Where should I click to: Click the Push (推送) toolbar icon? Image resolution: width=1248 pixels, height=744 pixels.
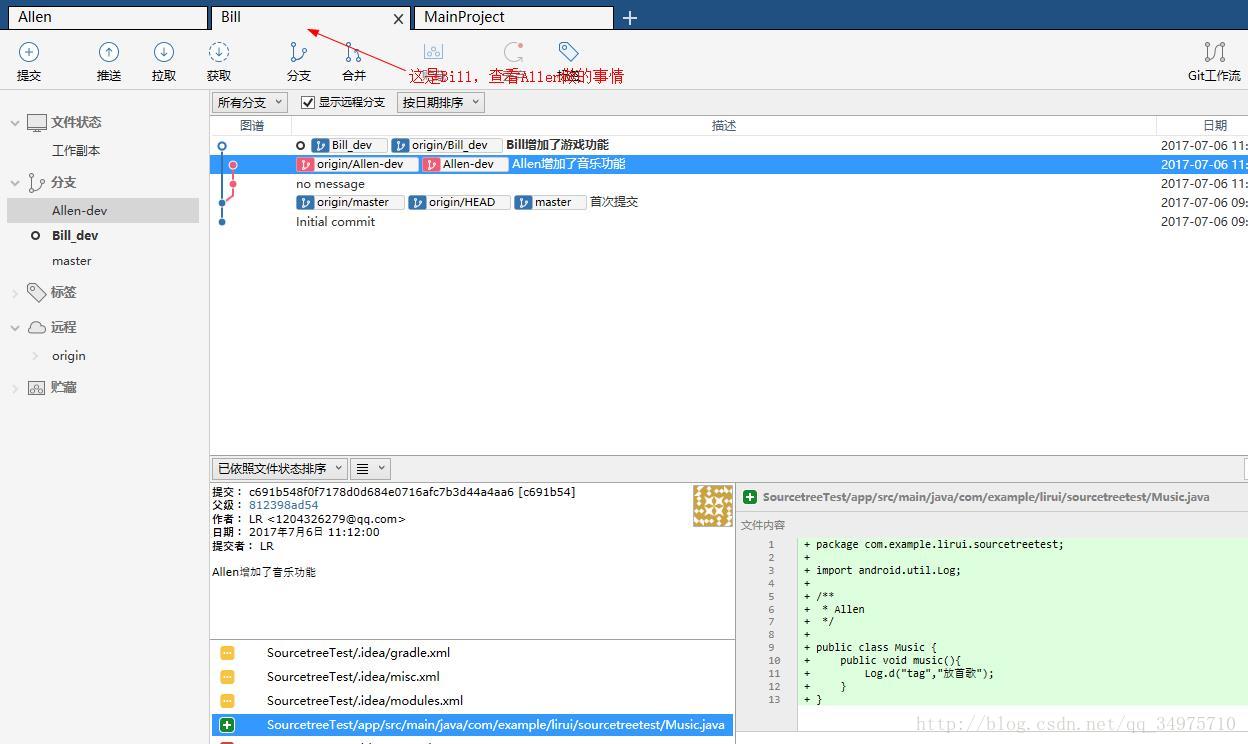pos(109,52)
